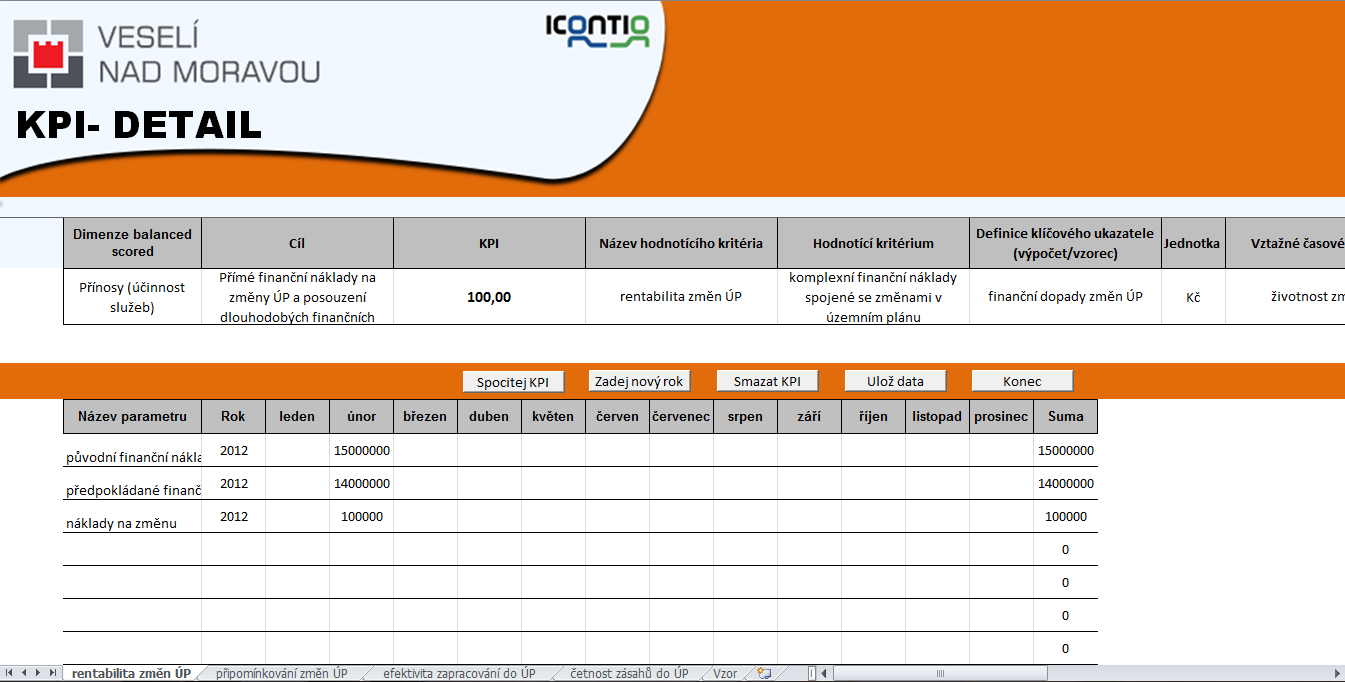
Task: Select Rok 2012 in původní finanční row
Action: pyautogui.click(x=233, y=451)
